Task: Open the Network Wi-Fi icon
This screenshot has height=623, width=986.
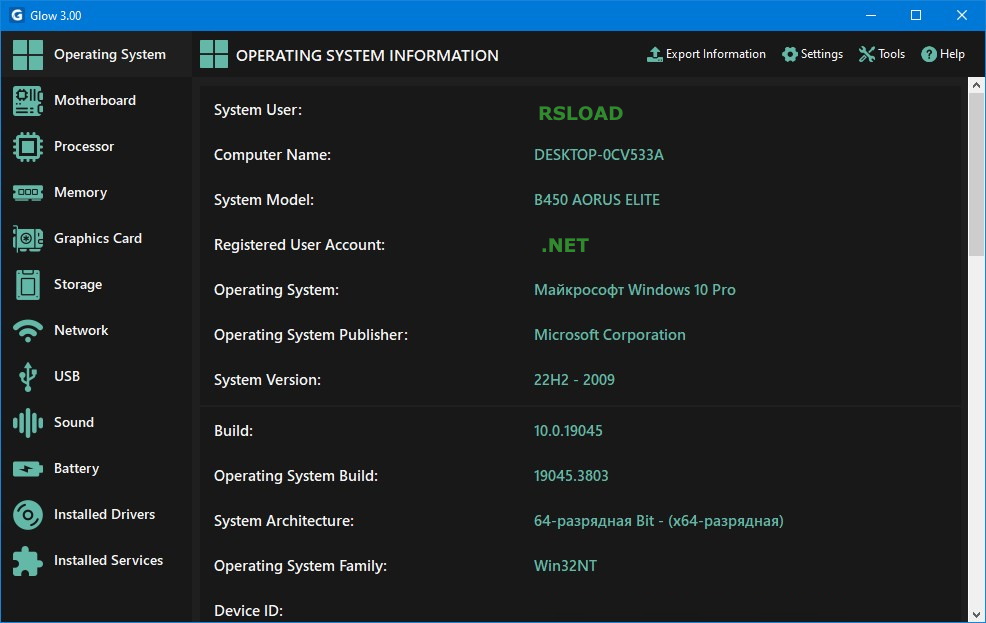Action: [x=28, y=331]
